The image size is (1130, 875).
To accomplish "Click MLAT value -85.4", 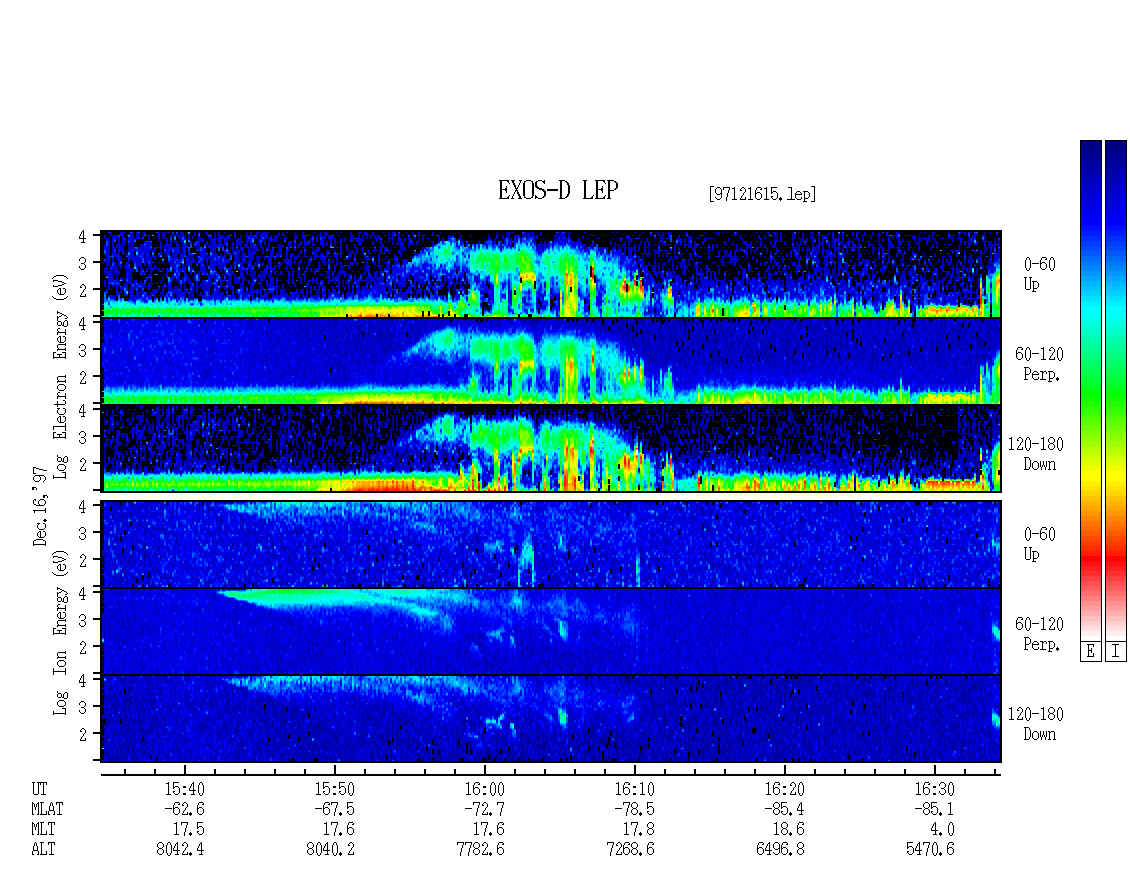I will coord(783,809).
